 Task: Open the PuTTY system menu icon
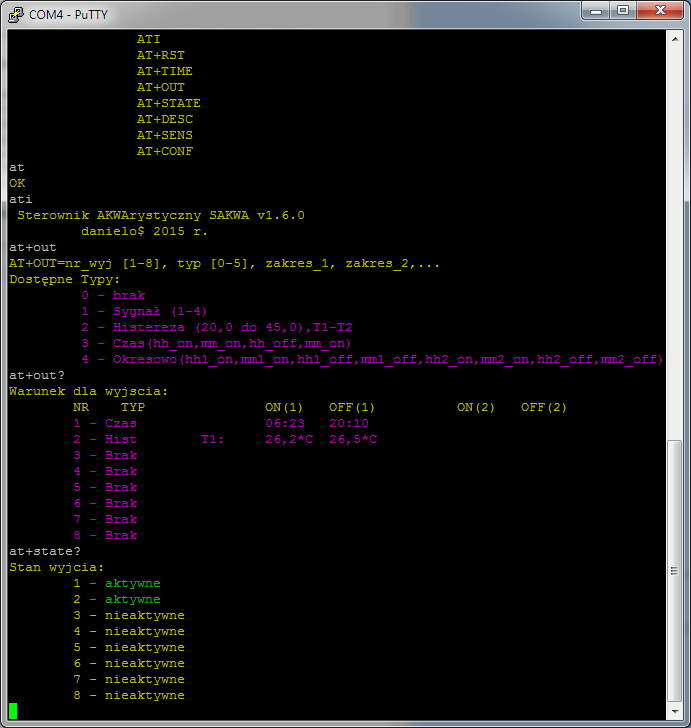click(16, 13)
